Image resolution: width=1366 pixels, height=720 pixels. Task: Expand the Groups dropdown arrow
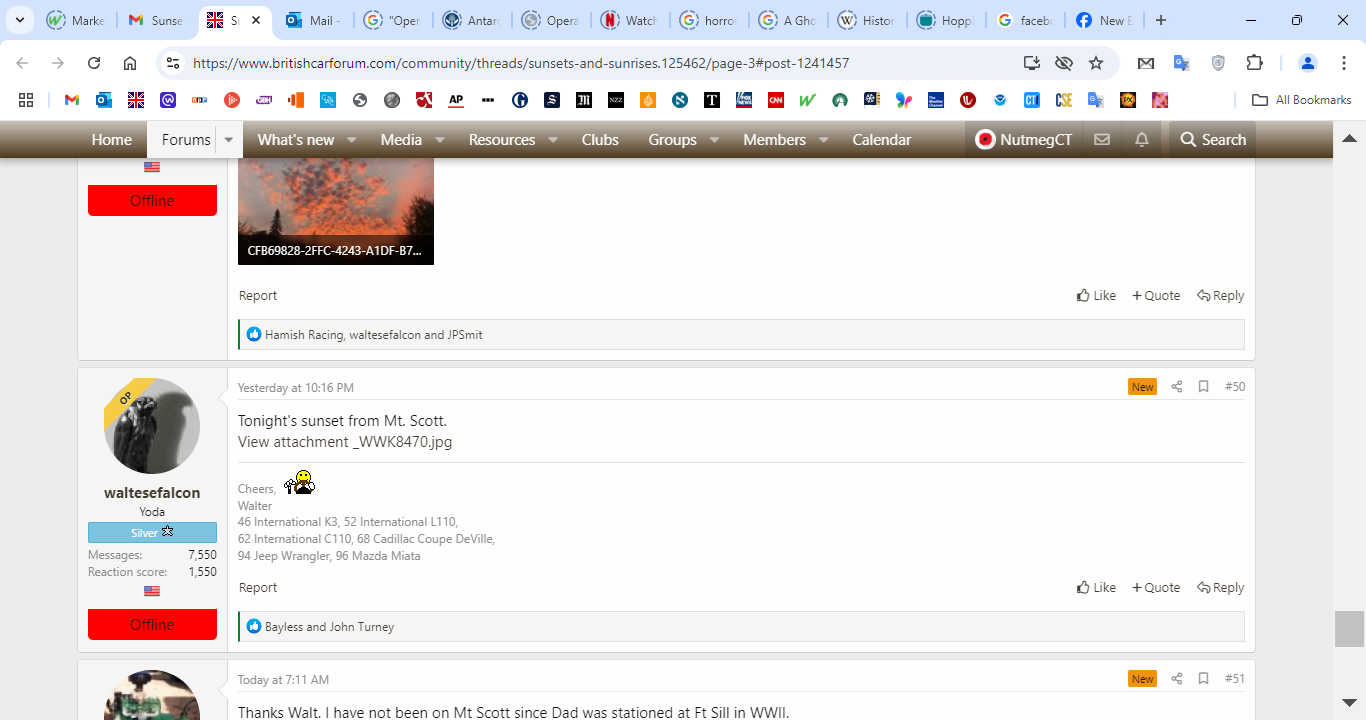pos(714,140)
